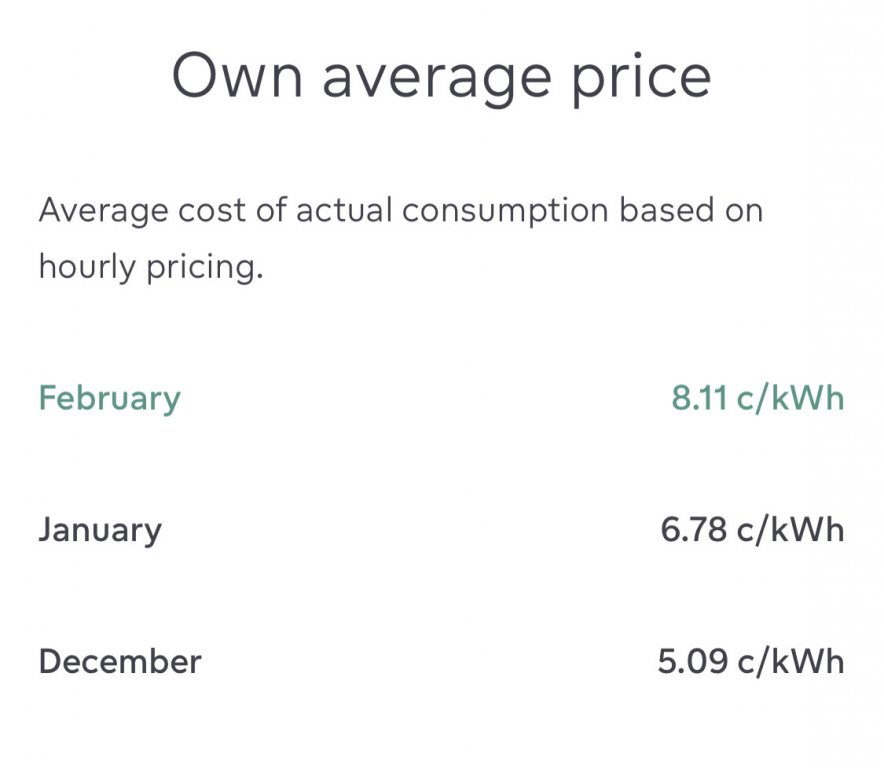This screenshot has height=768, width=884.
Task: Select the highlighted February row label
Action: point(109,399)
